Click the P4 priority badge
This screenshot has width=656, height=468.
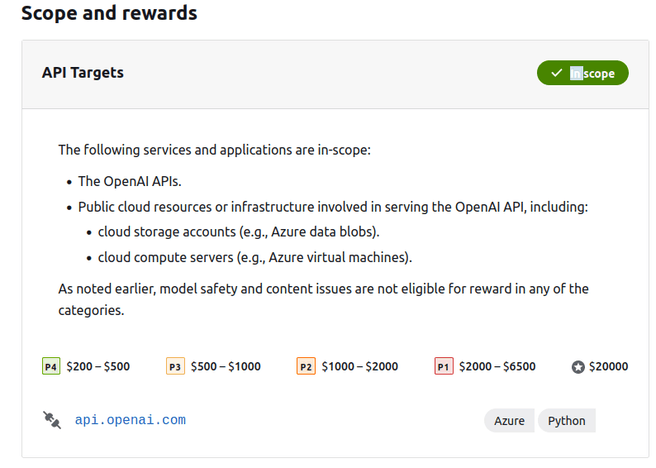pyautogui.click(x=51, y=366)
